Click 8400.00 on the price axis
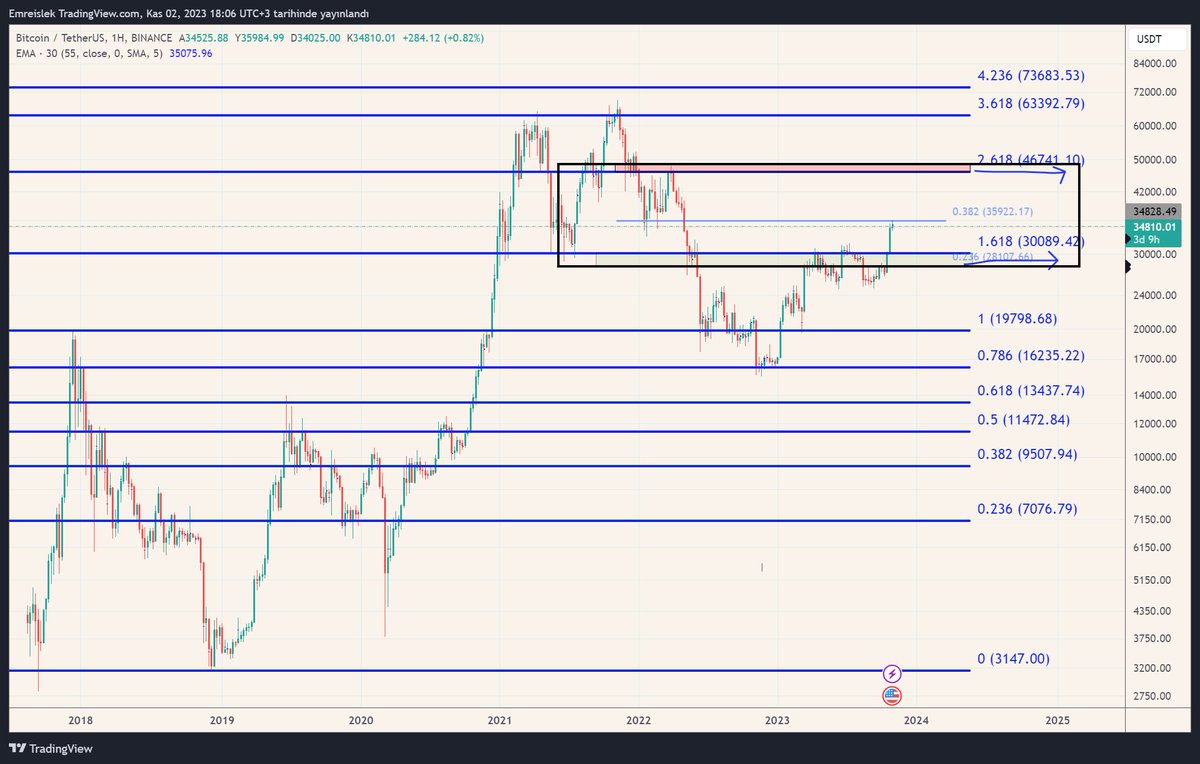 point(1154,489)
